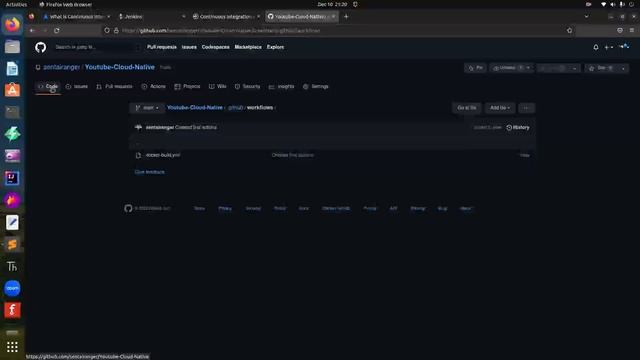The height and width of the screenshot is (360, 640).
Task: Open the docker-build.yml file
Action: pos(163,155)
